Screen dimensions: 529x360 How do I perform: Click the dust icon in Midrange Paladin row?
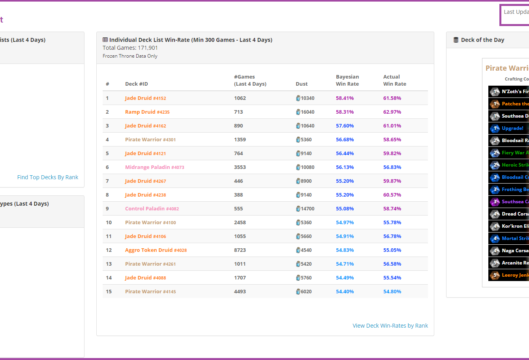[298, 167]
